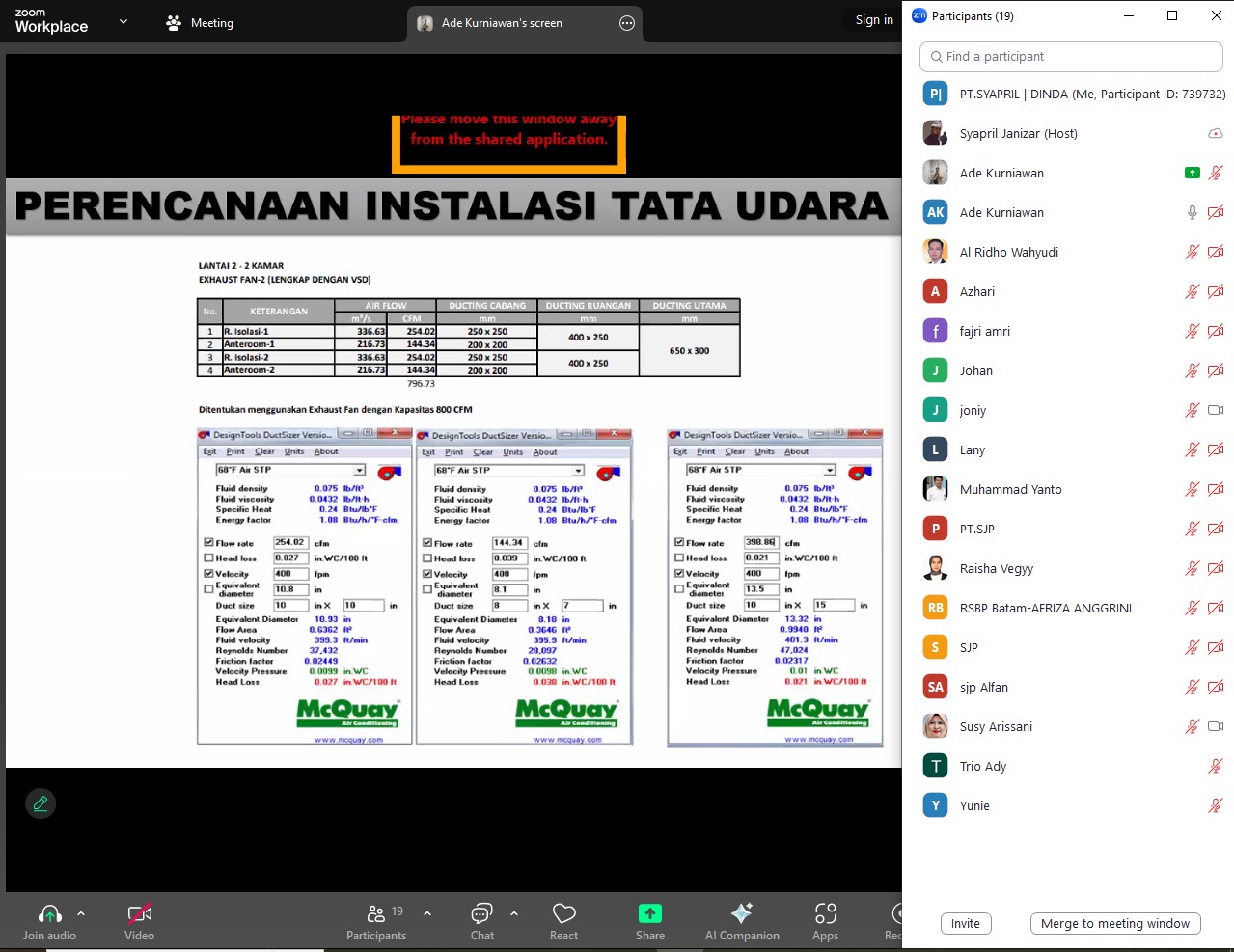
Task: Click the Invite button
Action: pos(965,924)
